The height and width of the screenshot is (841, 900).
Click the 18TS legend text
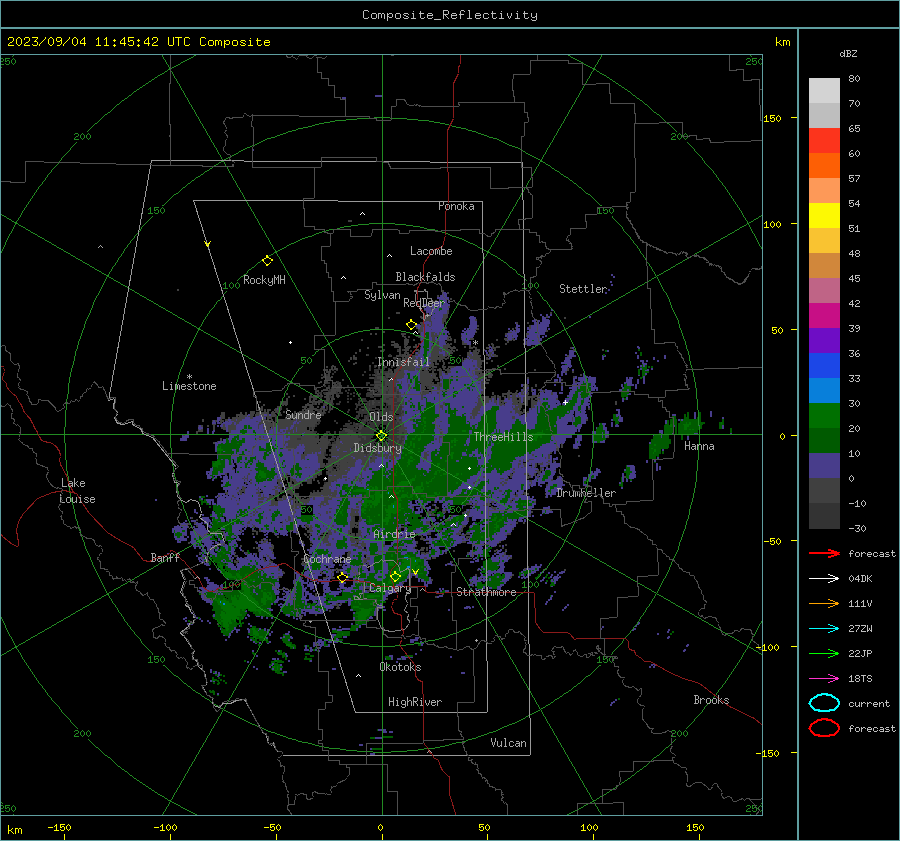tap(860, 679)
